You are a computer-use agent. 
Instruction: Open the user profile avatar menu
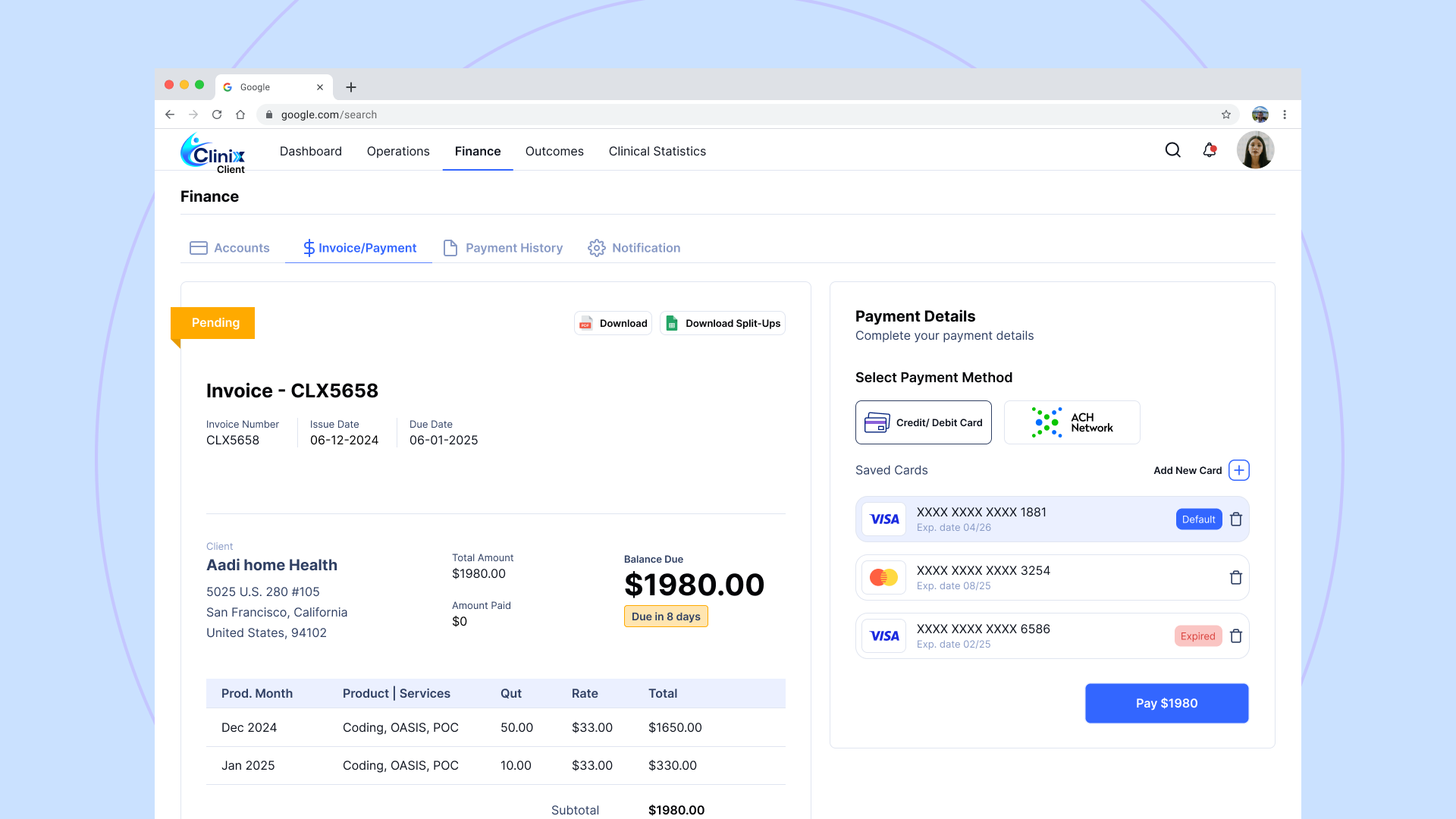coord(1255,150)
